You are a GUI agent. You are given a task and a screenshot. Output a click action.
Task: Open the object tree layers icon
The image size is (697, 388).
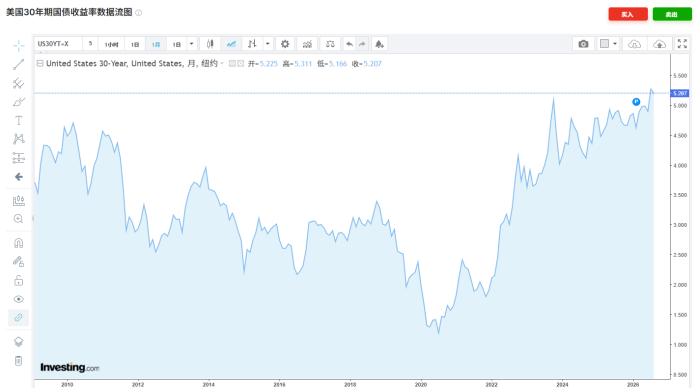click(x=19, y=342)
